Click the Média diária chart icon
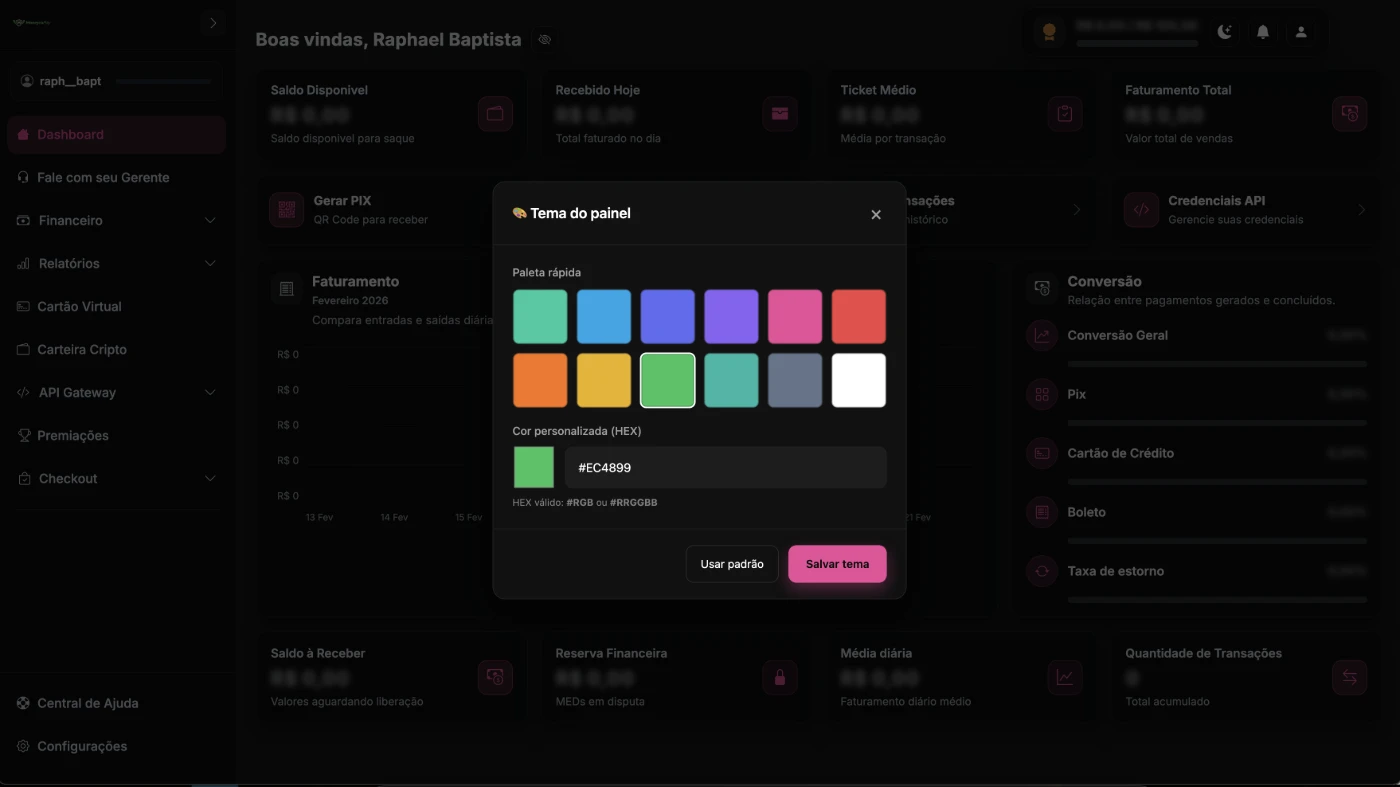The width and height of the screenshot is (1400, 787). coord(1065,677)
